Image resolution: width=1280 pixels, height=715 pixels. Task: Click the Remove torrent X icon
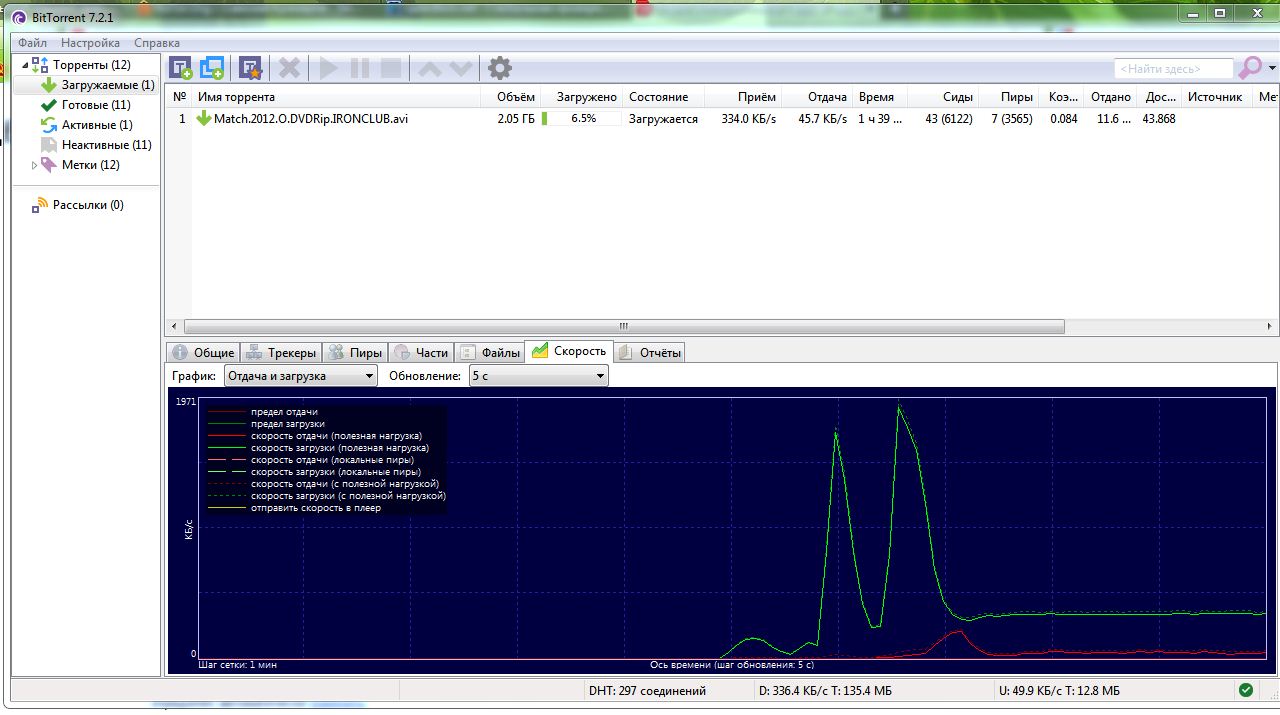[290, 68]
